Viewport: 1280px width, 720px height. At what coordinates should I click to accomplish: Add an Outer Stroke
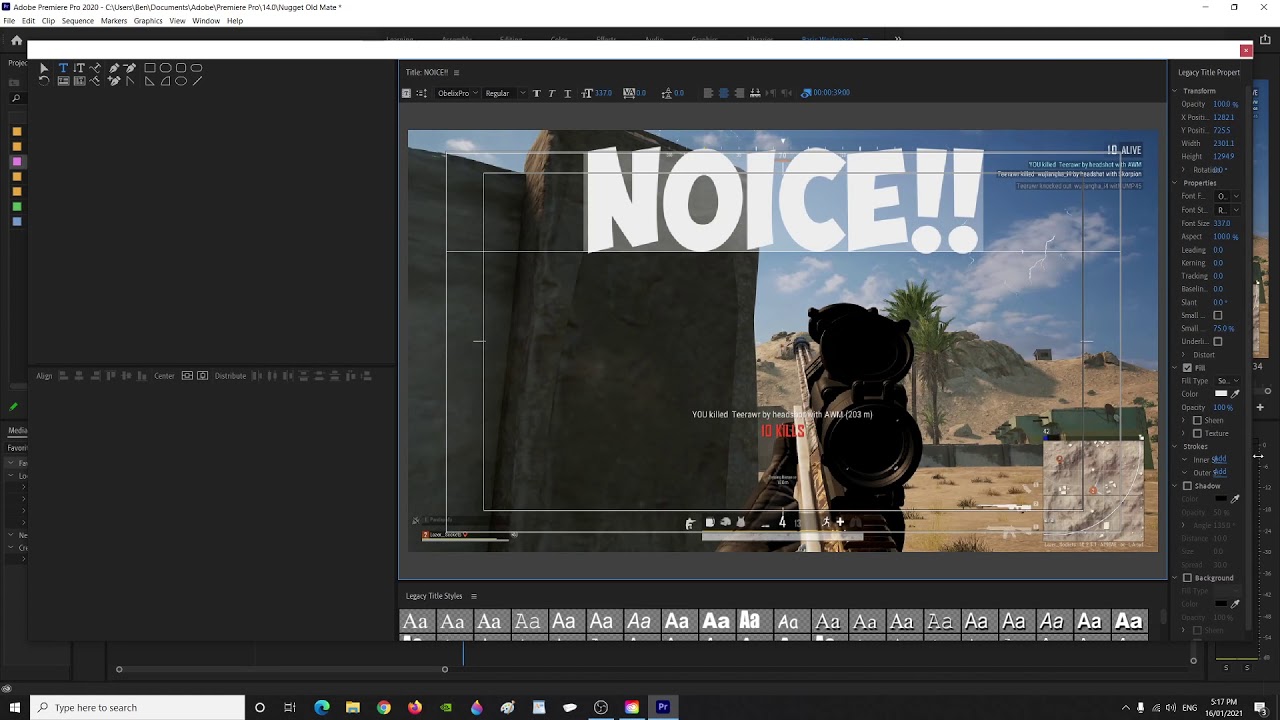point(1218,472)
